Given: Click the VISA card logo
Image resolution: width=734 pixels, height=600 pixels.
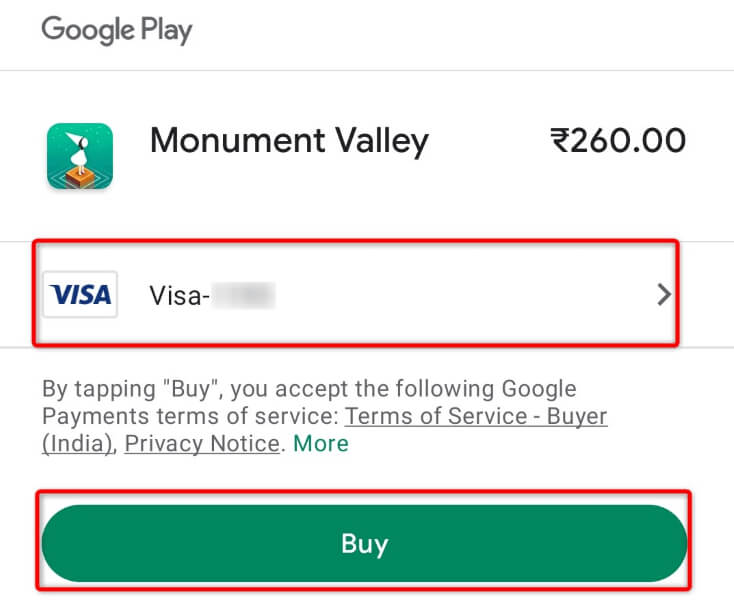Looking at the screenshot, I should pos(81,294).
